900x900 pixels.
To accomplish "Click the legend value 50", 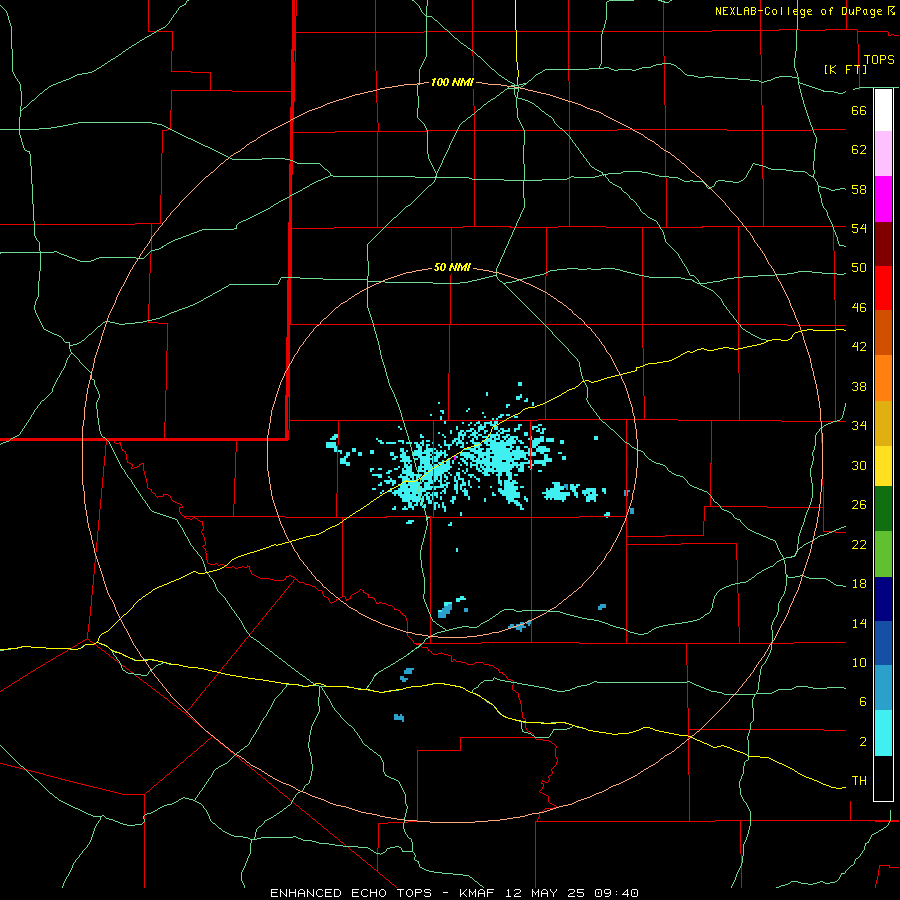I will 859,268.
